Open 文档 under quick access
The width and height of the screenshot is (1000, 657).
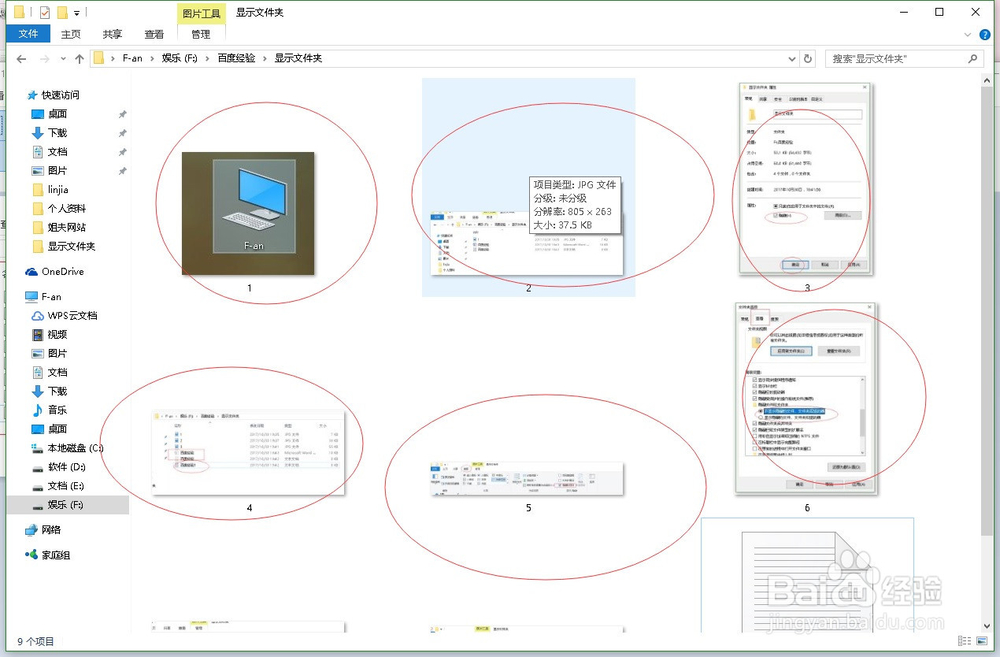coord(57,152)
